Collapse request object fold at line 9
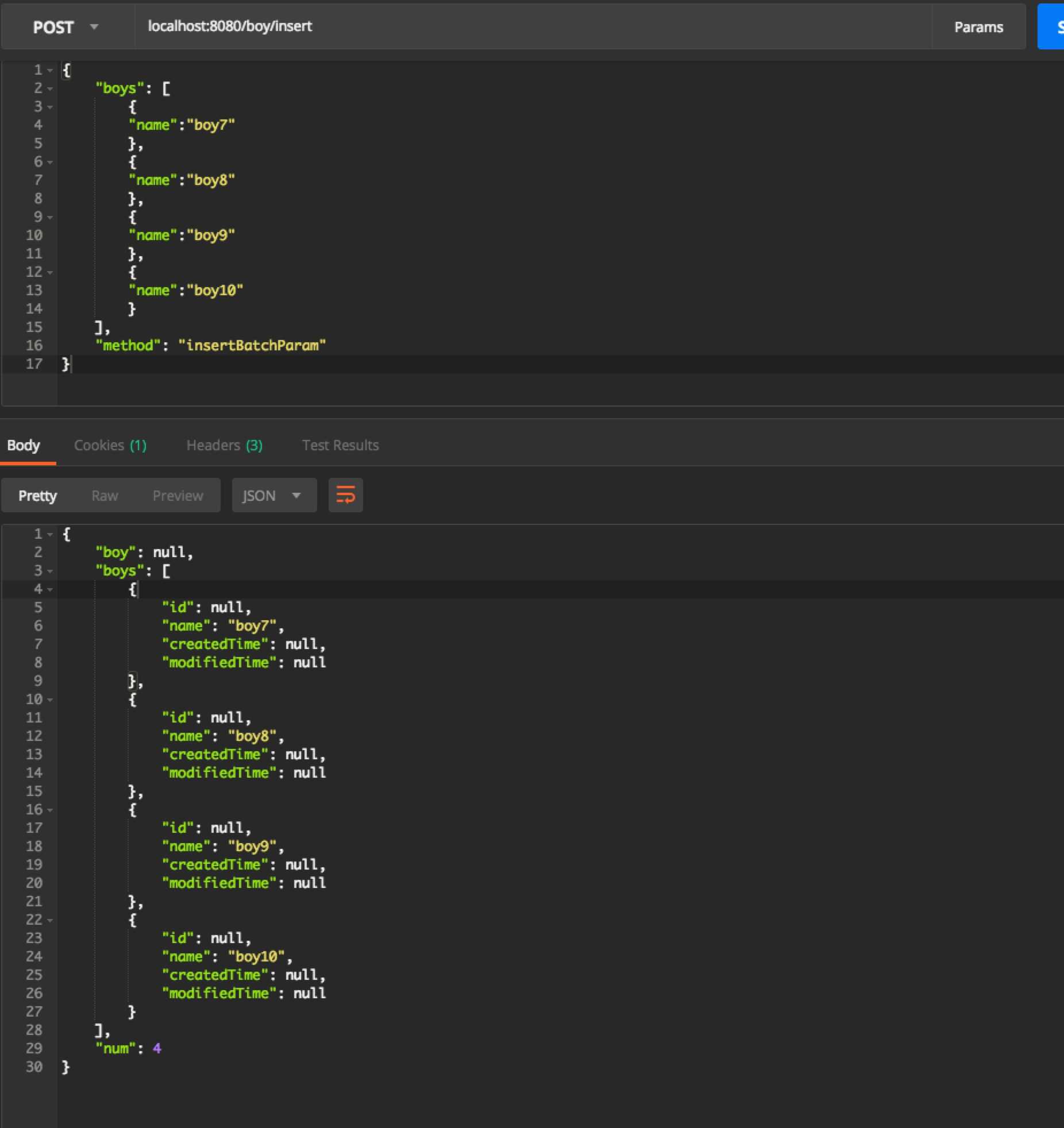1064x1128 pixels. click(50, 218)
